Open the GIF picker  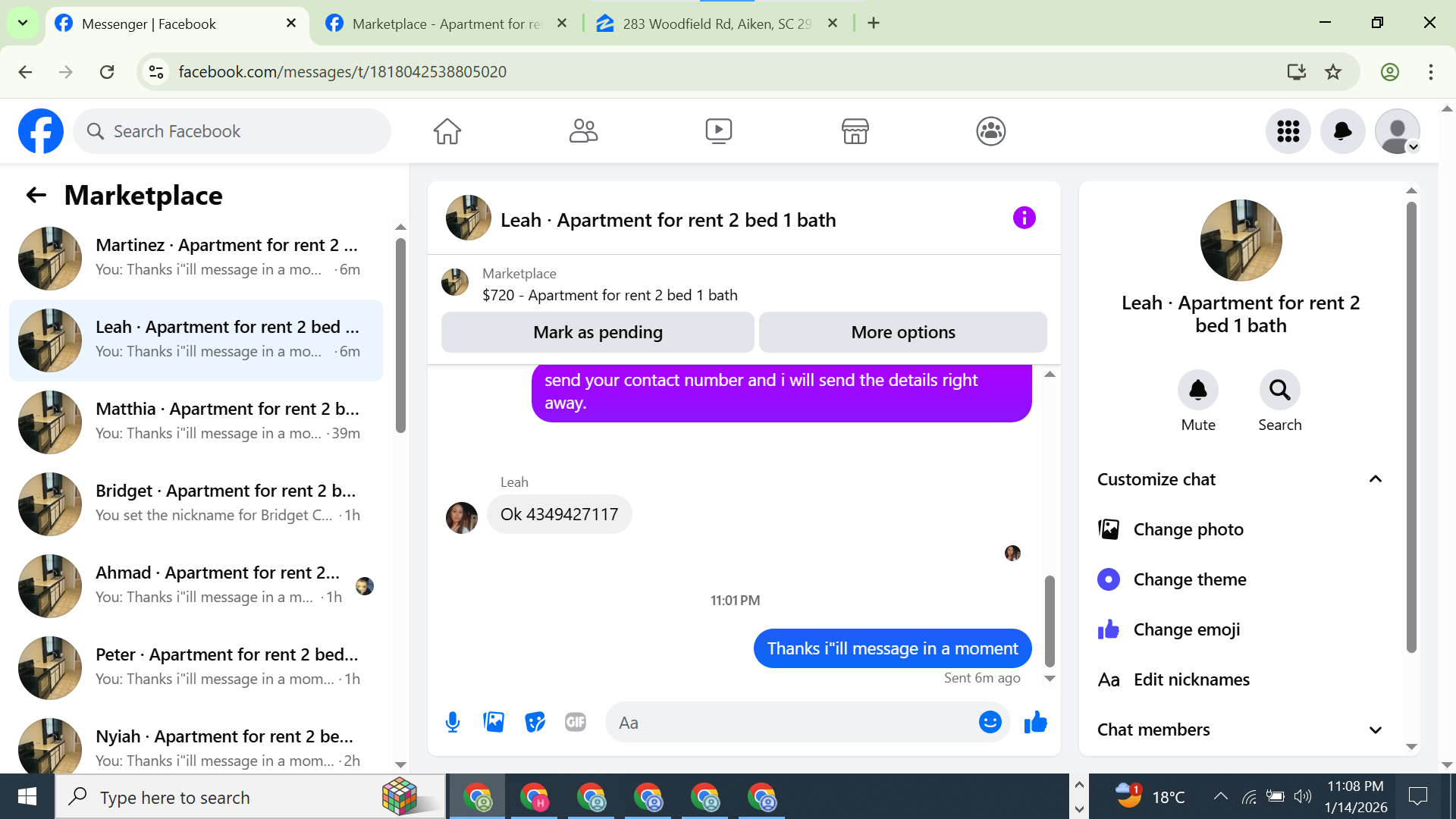point(576,722)
